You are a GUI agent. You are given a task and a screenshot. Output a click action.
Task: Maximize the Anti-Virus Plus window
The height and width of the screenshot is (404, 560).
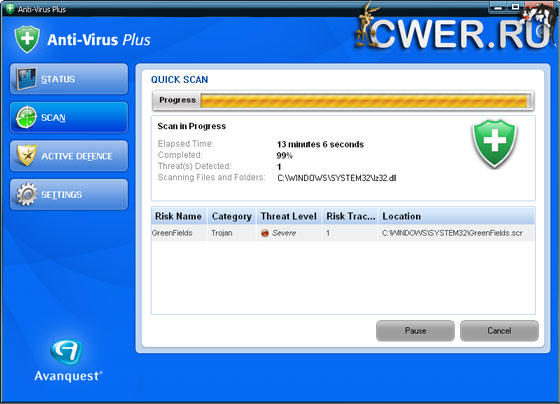click(x=516, y=7)
